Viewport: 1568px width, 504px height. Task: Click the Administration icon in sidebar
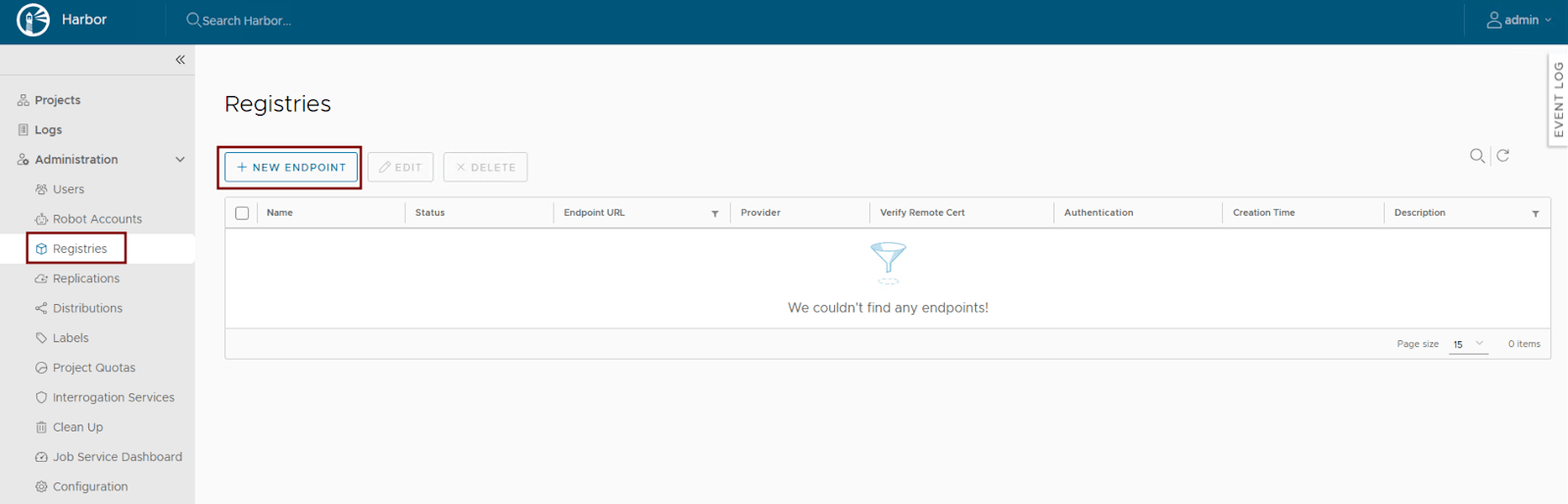(24, 159)
